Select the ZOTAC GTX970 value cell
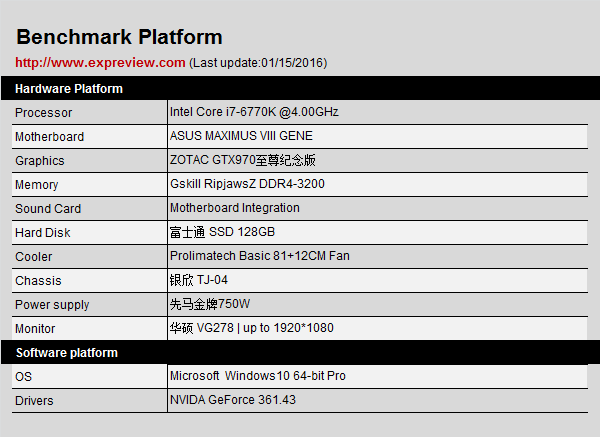This screenshot has height=437, width=600. tap(243, 160)
